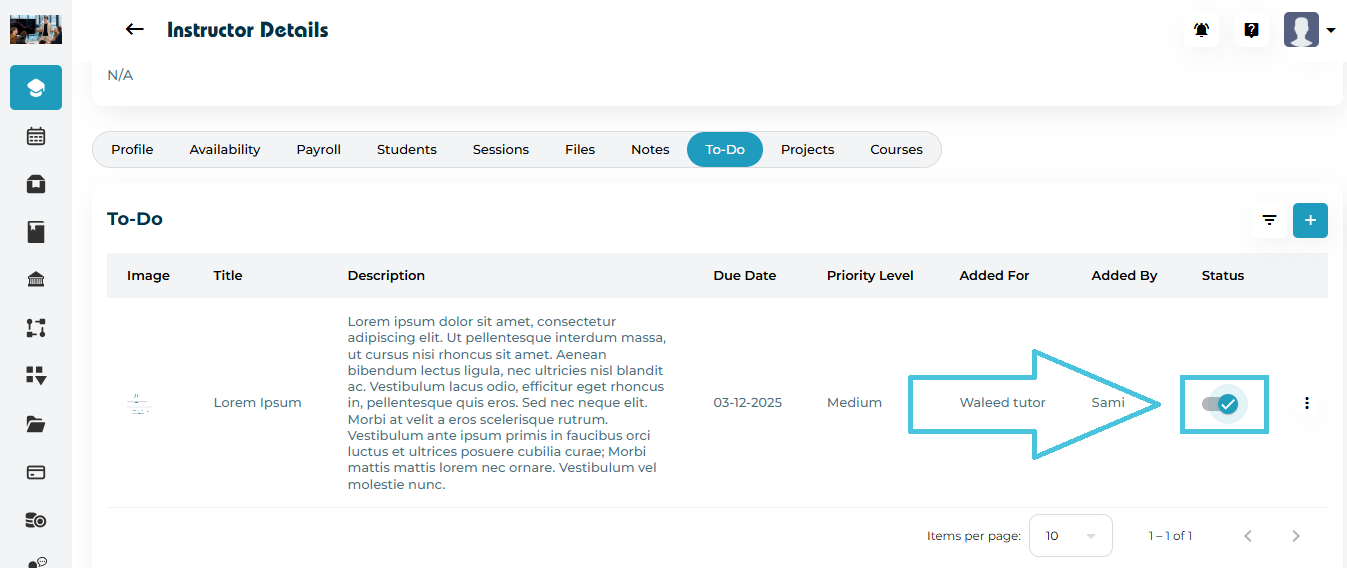Viewport: 1347px width, 568px height.
Task: Open the calendar icon in sidebar
Action: click(x=36, y=136)
